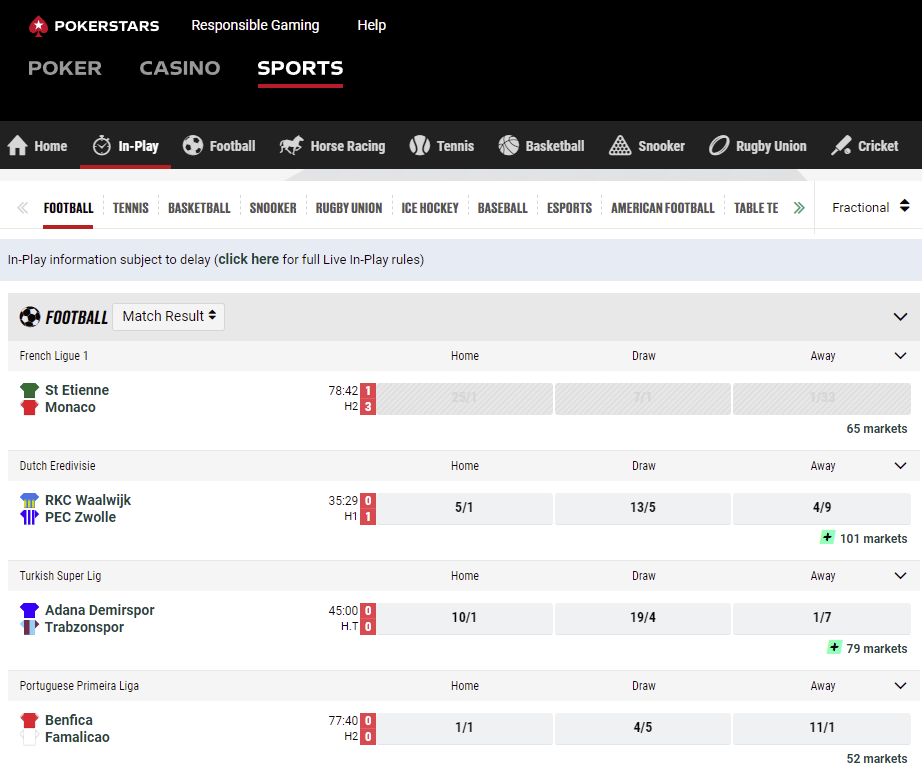
Task: Open the 101 markets link
Action: click(x=873, y=539)
